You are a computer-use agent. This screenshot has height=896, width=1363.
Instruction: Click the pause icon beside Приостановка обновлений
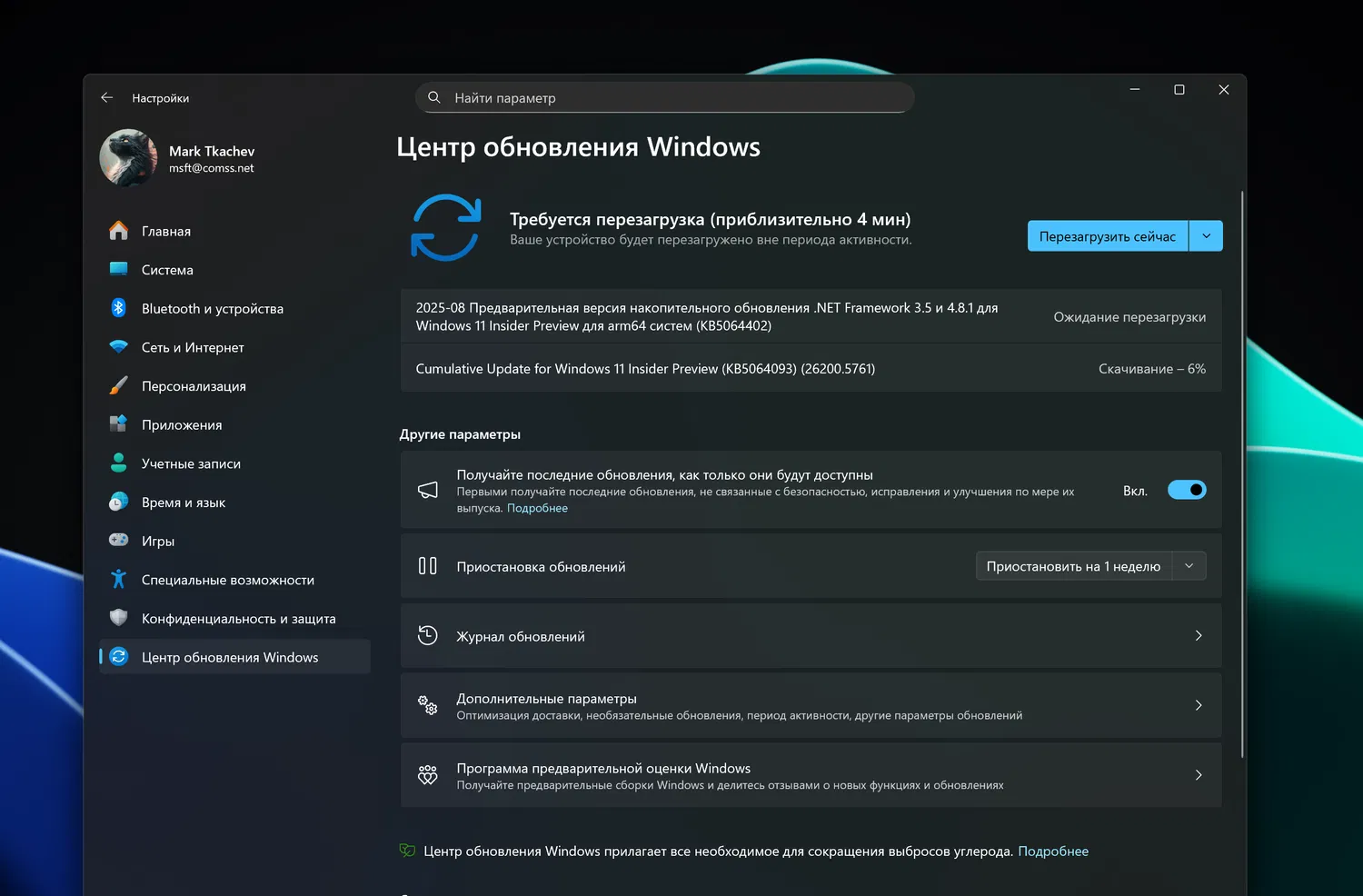(428, 566)
